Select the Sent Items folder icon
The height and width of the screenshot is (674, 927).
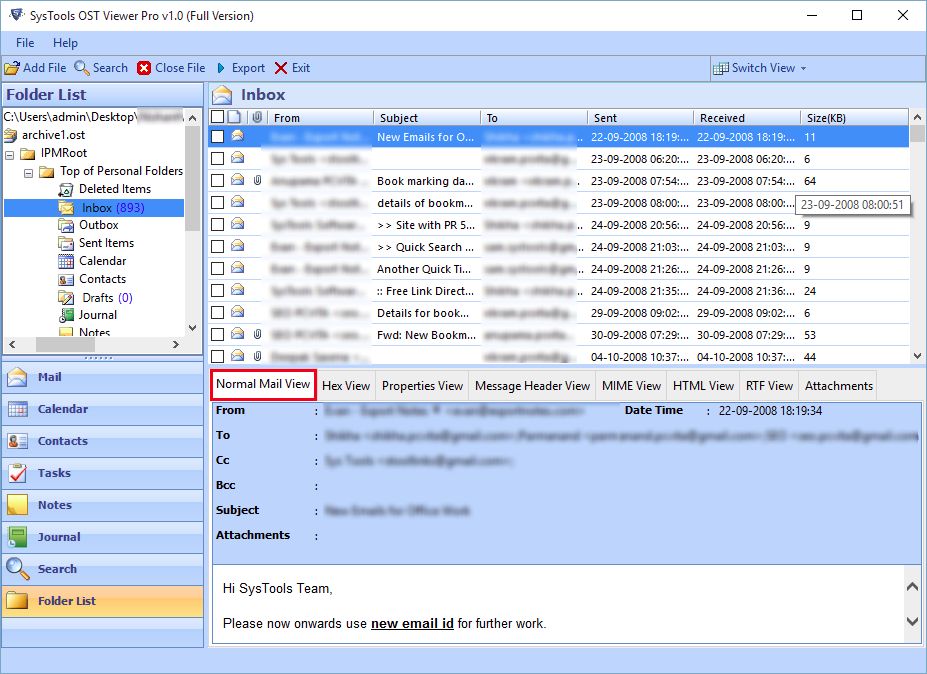66,243
